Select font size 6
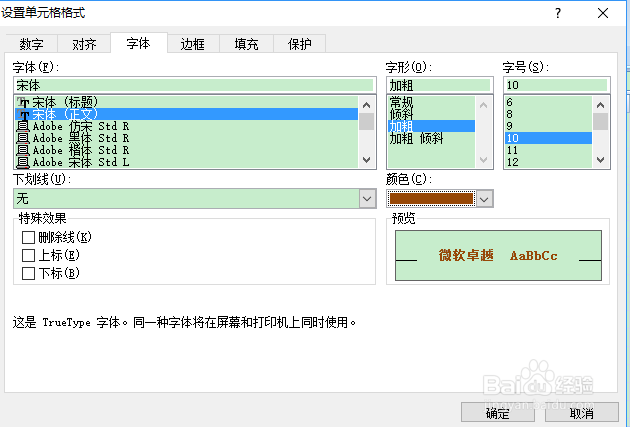 click(x=548, y=102)
